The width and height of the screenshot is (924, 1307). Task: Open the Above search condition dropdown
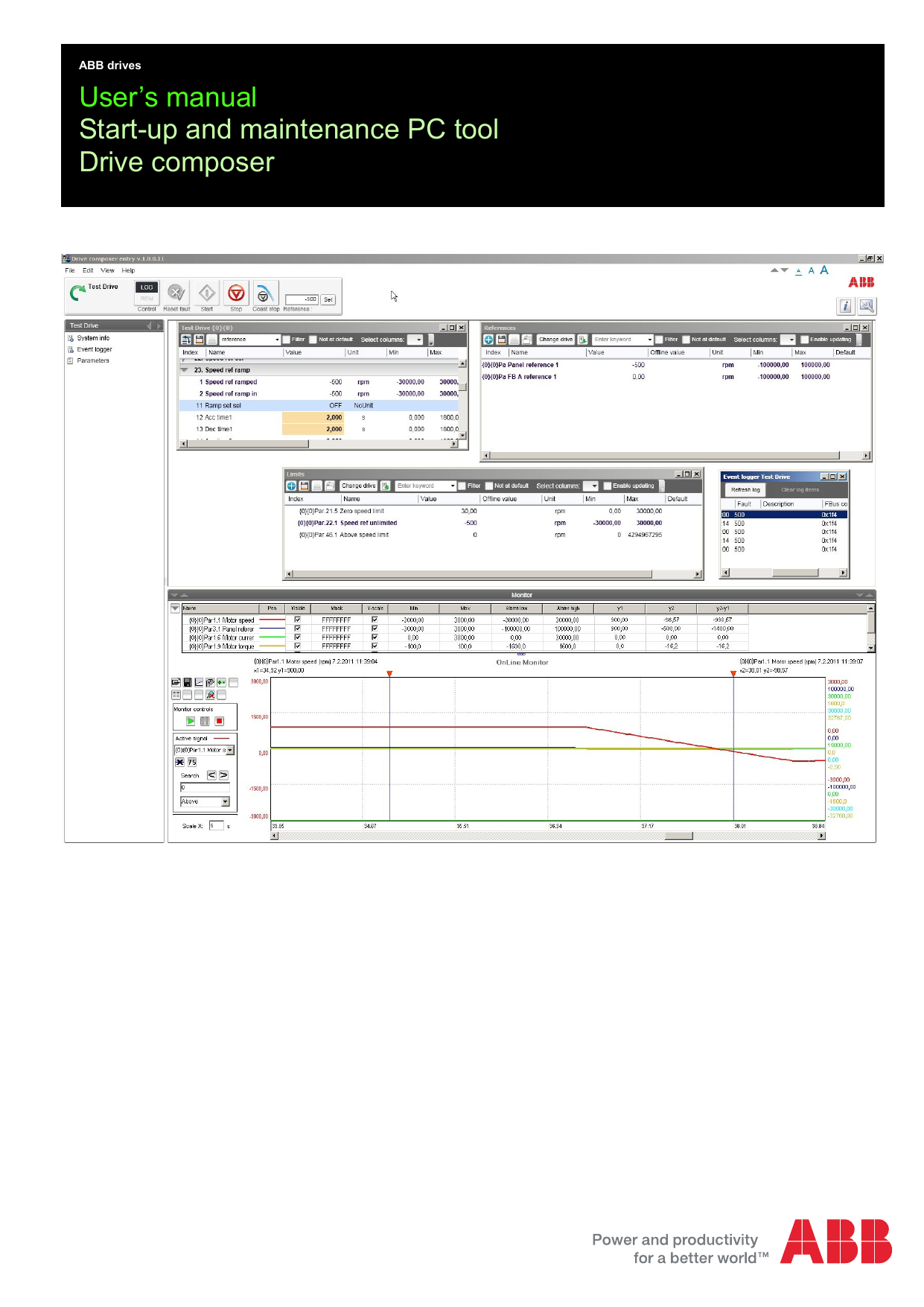tap(226, 802)
